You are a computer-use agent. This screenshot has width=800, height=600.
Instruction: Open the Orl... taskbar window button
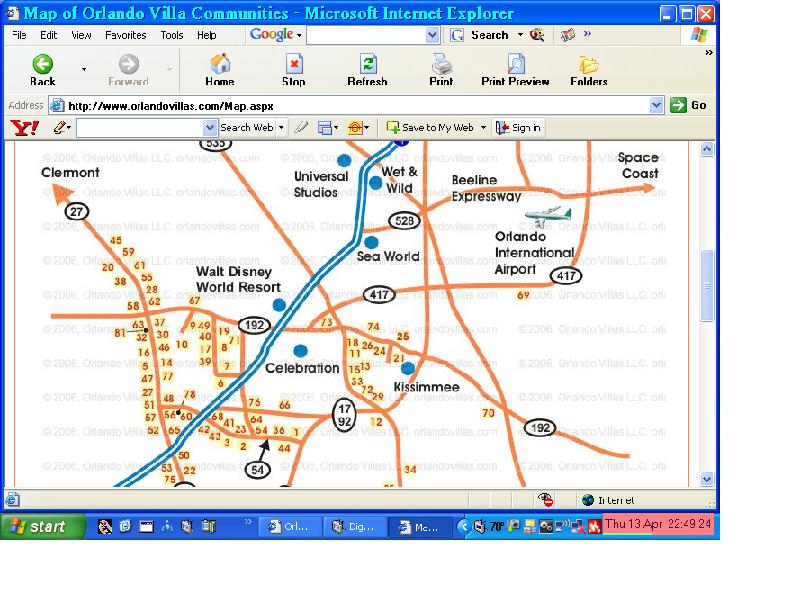tap(290, 527)
